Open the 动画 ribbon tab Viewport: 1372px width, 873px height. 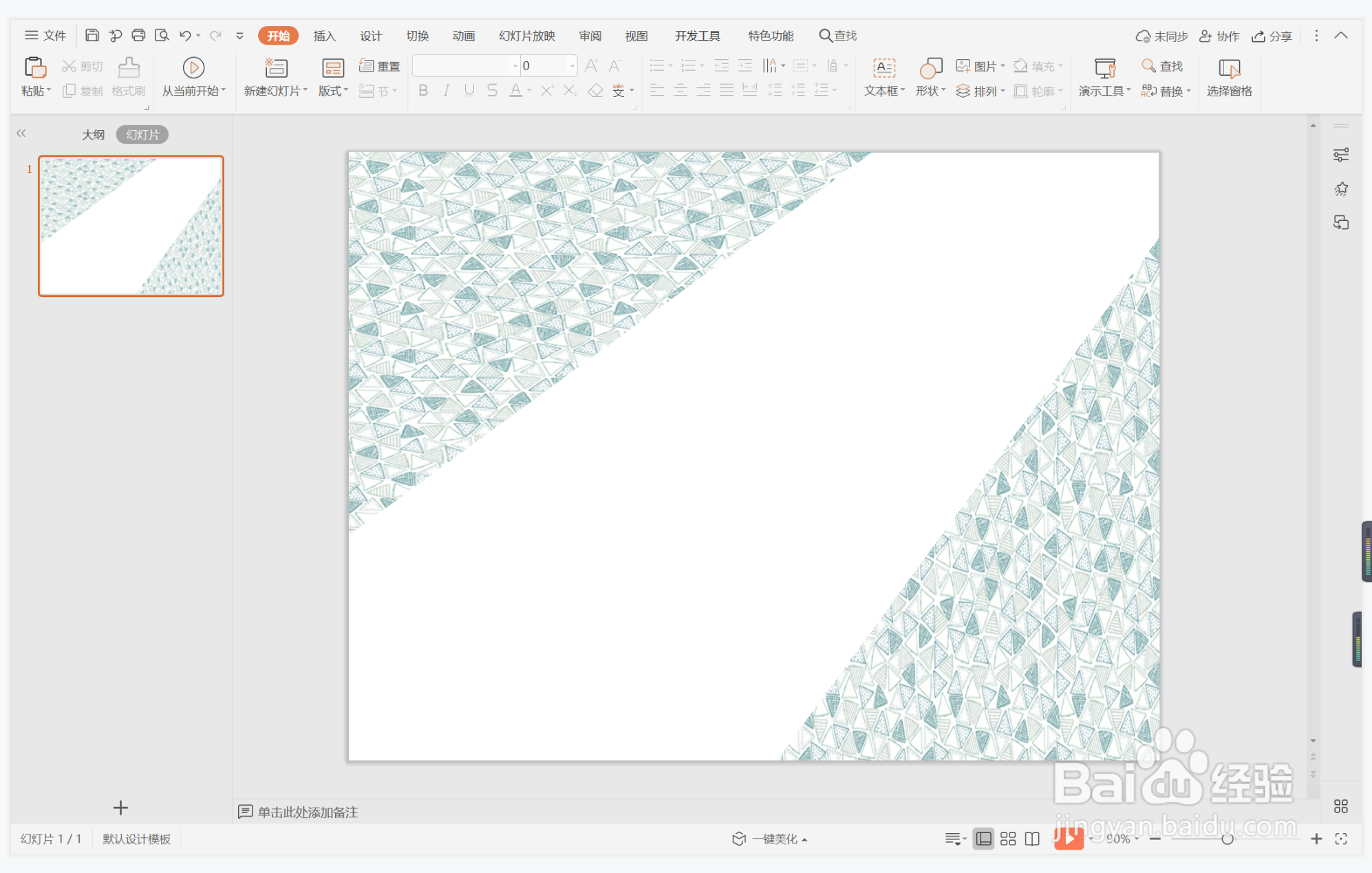(x=463, y=36)
